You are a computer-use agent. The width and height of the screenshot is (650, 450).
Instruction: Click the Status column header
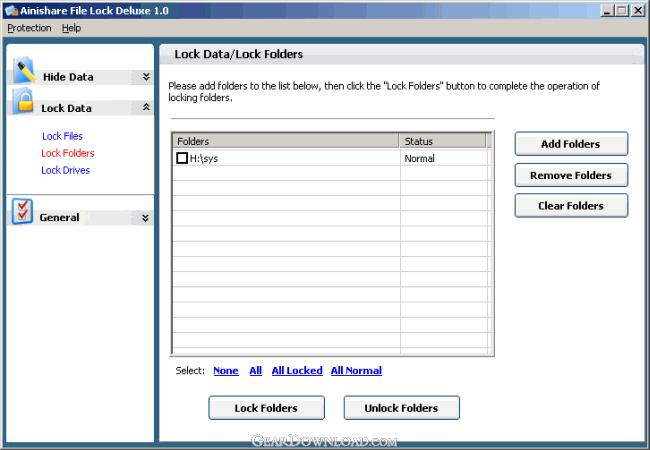[x=442, y=141]
